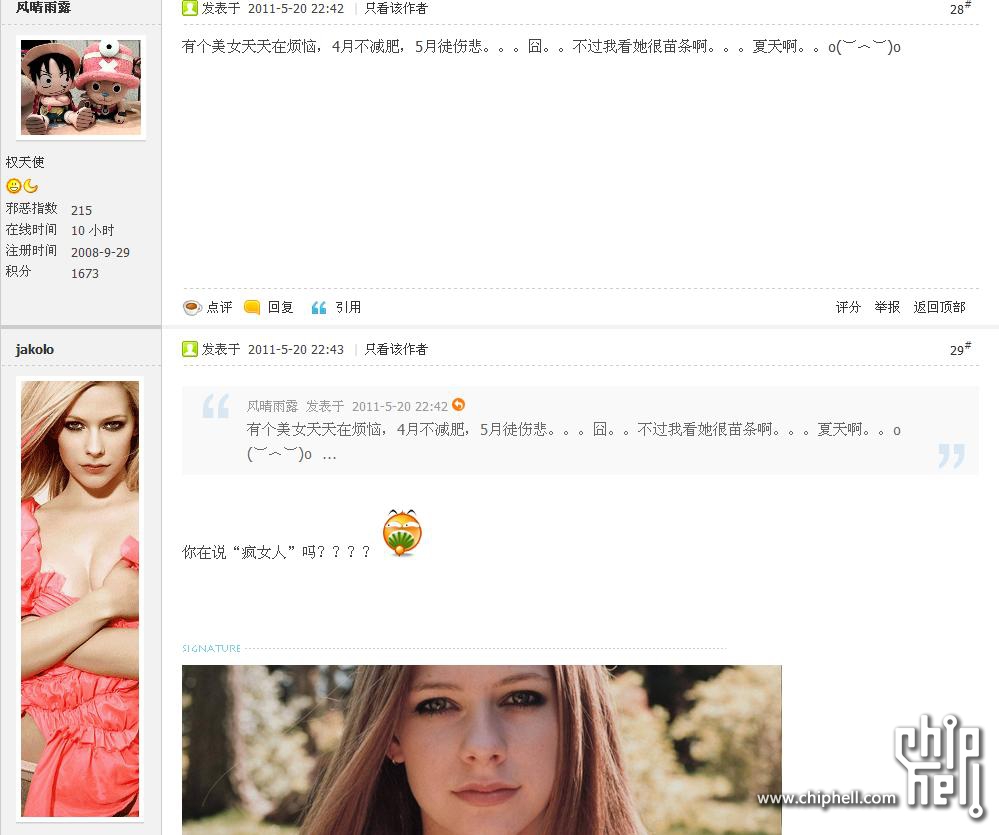The width and height of the screenshot is (999, 835).
Task: Click 引用 to quote post 28
Action: coord(349,308)
